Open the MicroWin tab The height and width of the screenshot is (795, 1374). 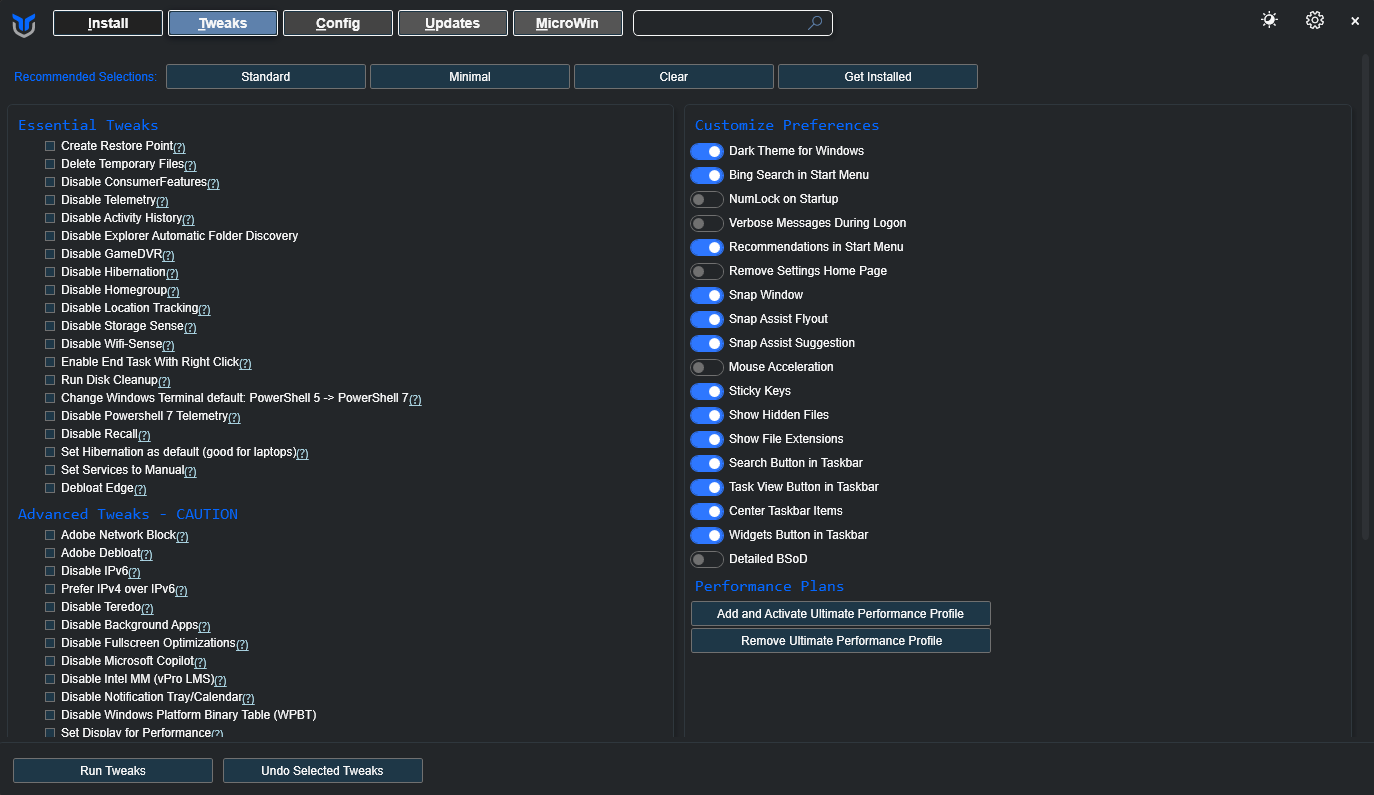(568, 23)
